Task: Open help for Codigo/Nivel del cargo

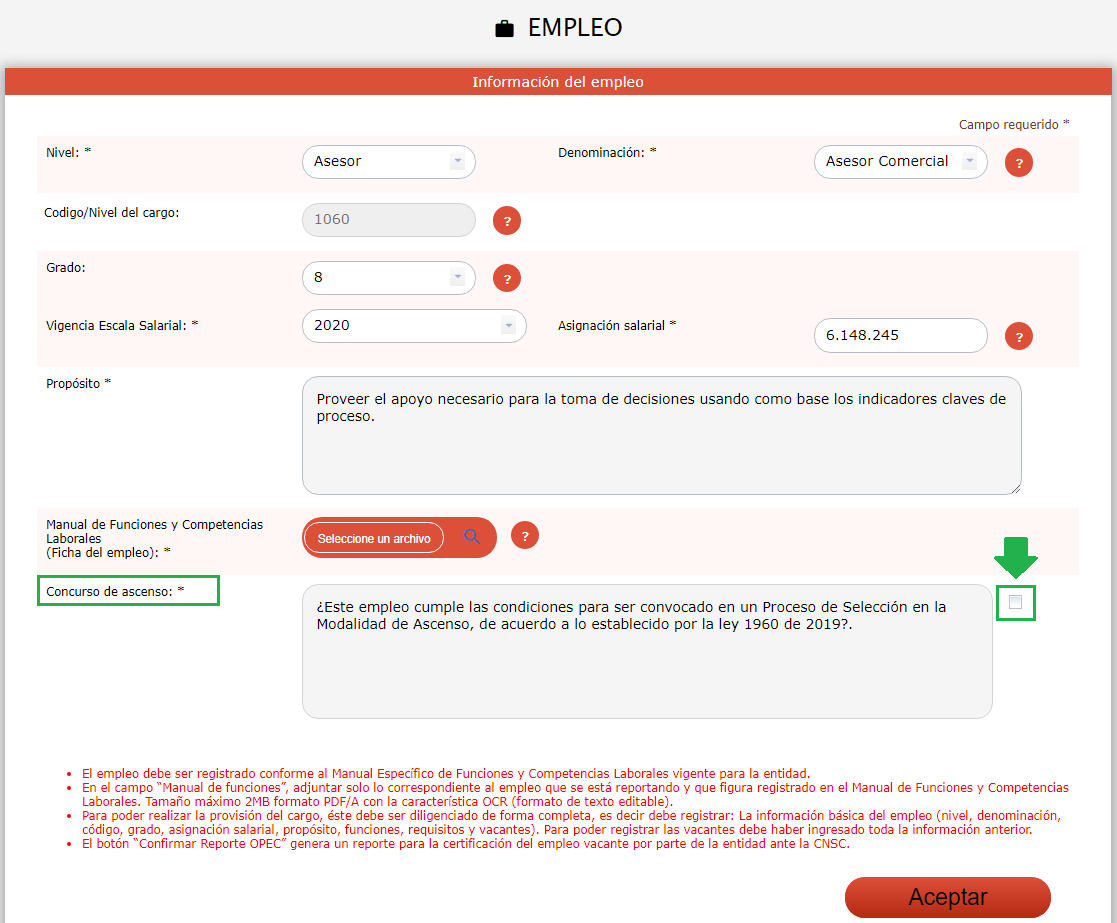Action: click(507, 221)
